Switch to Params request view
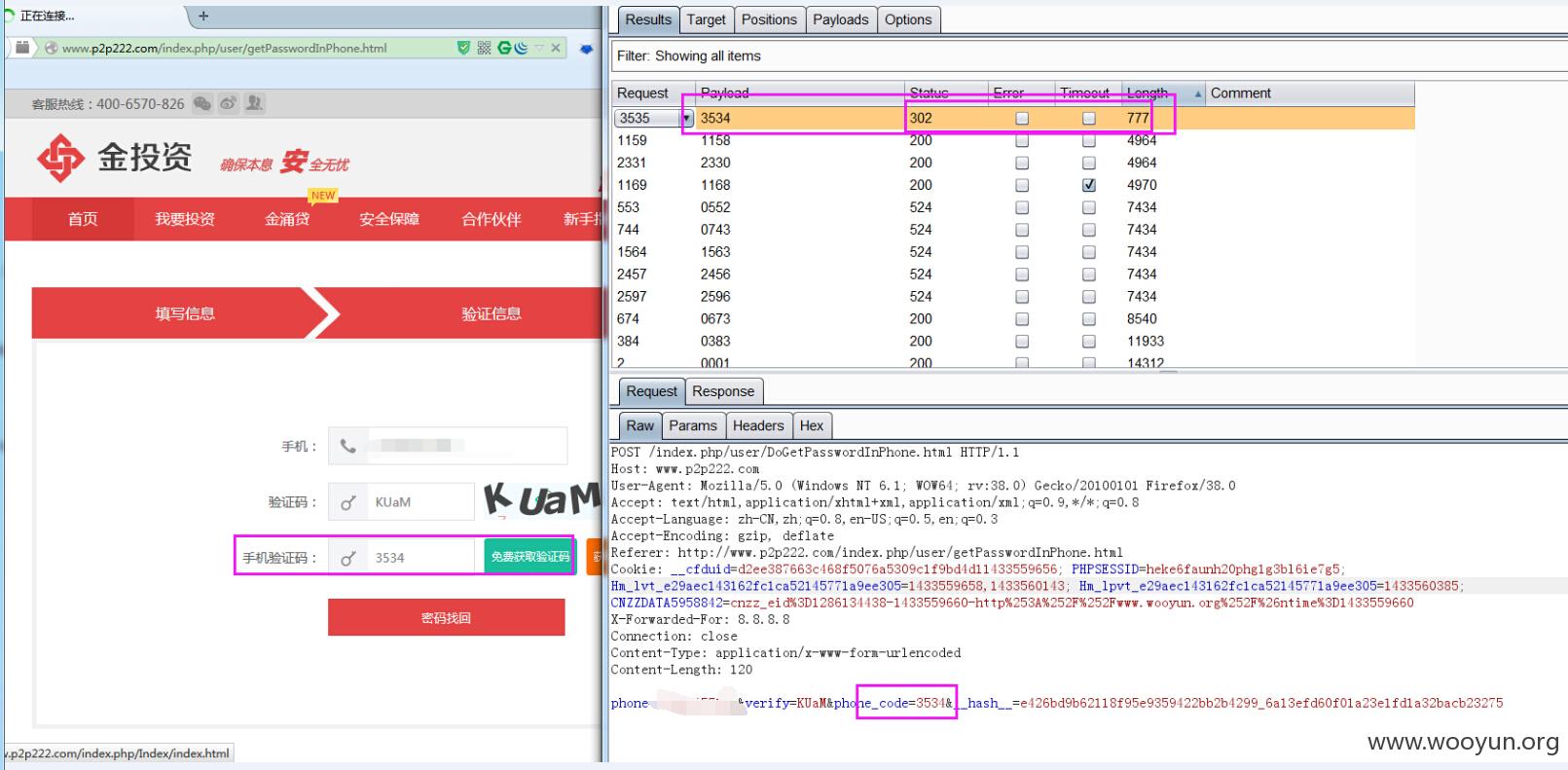Screen dimensions: 1568x770 coord(693,425)
